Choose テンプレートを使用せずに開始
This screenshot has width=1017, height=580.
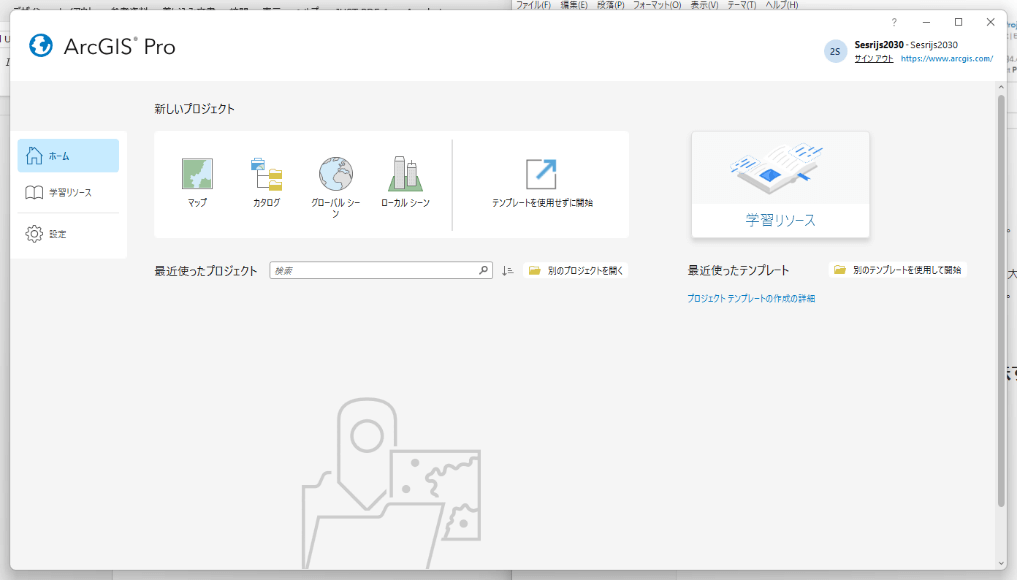coord(542,183)
